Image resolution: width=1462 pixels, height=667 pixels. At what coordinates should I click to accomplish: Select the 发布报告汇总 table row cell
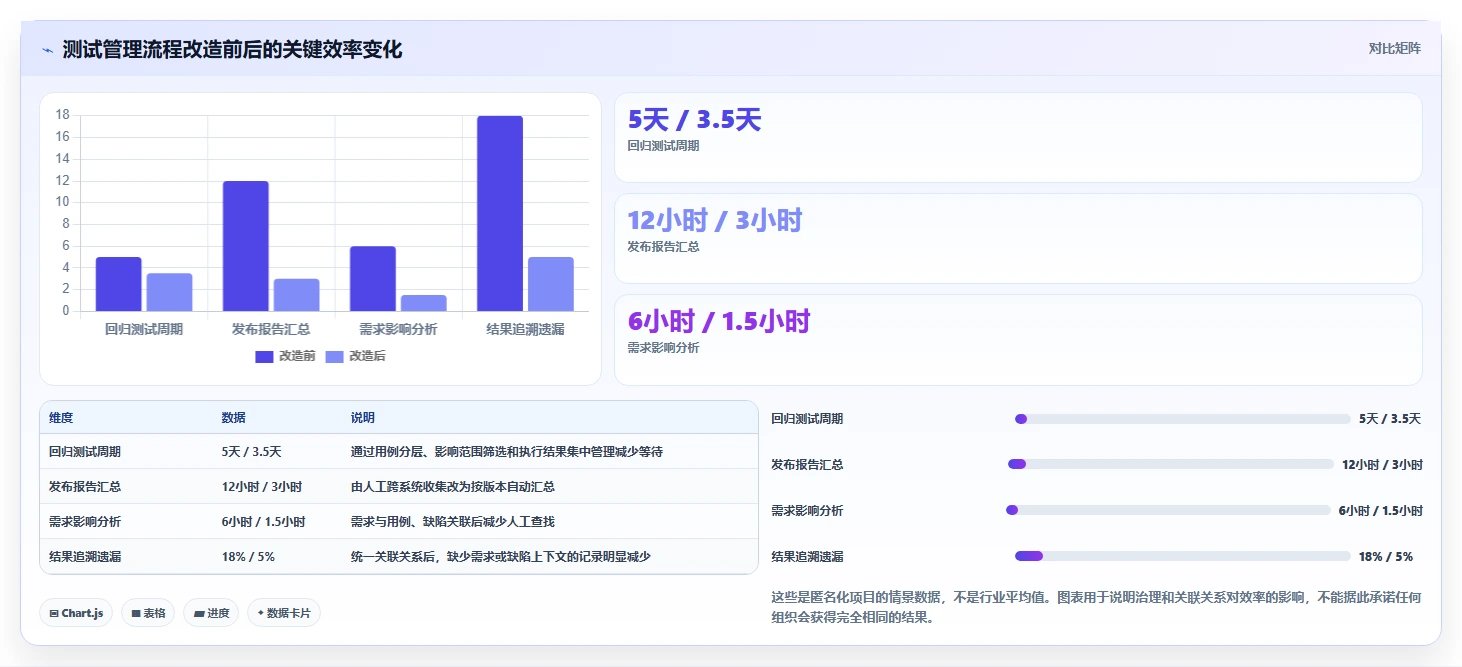(85, 487)
